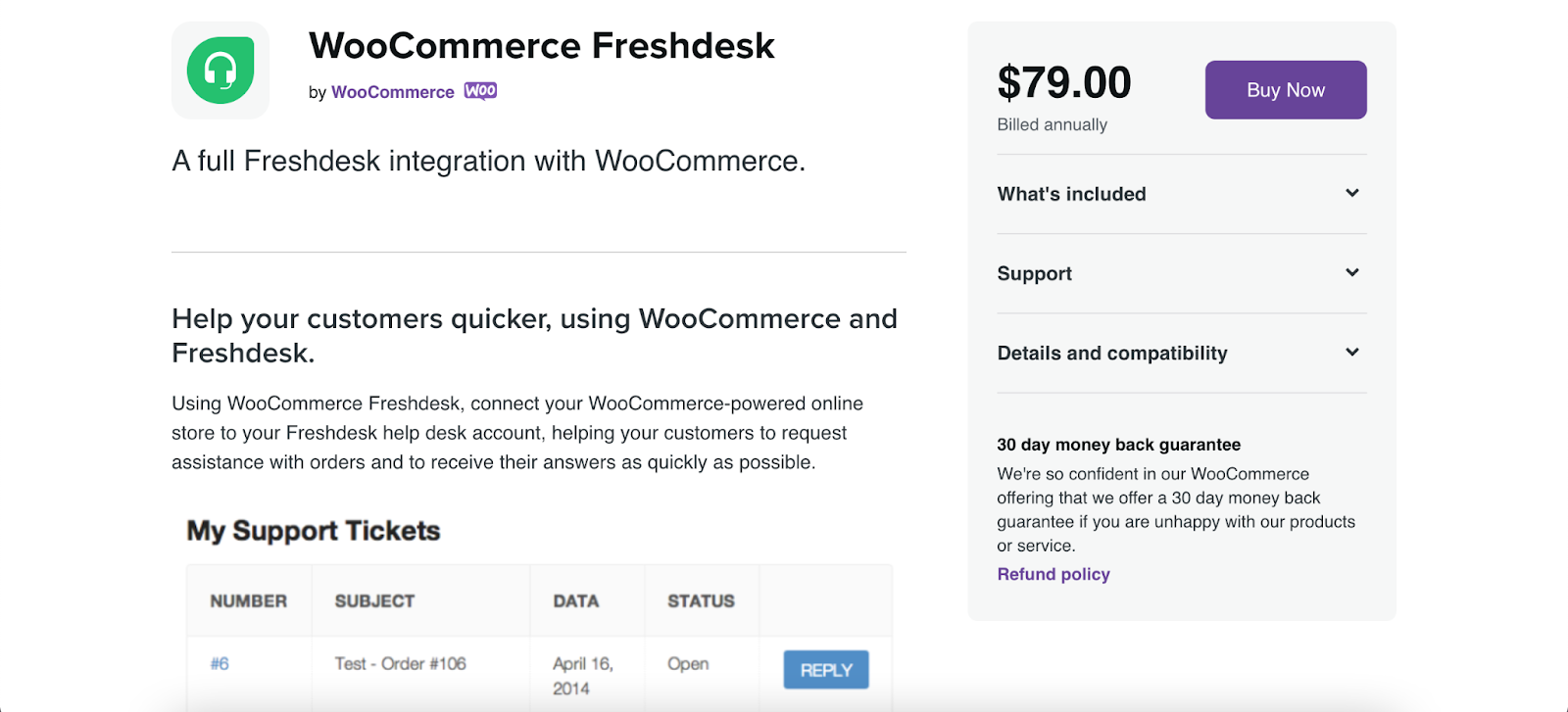The image size is (1568, 712).
Task: Click the What's included heading
Action: point(1071,194)
